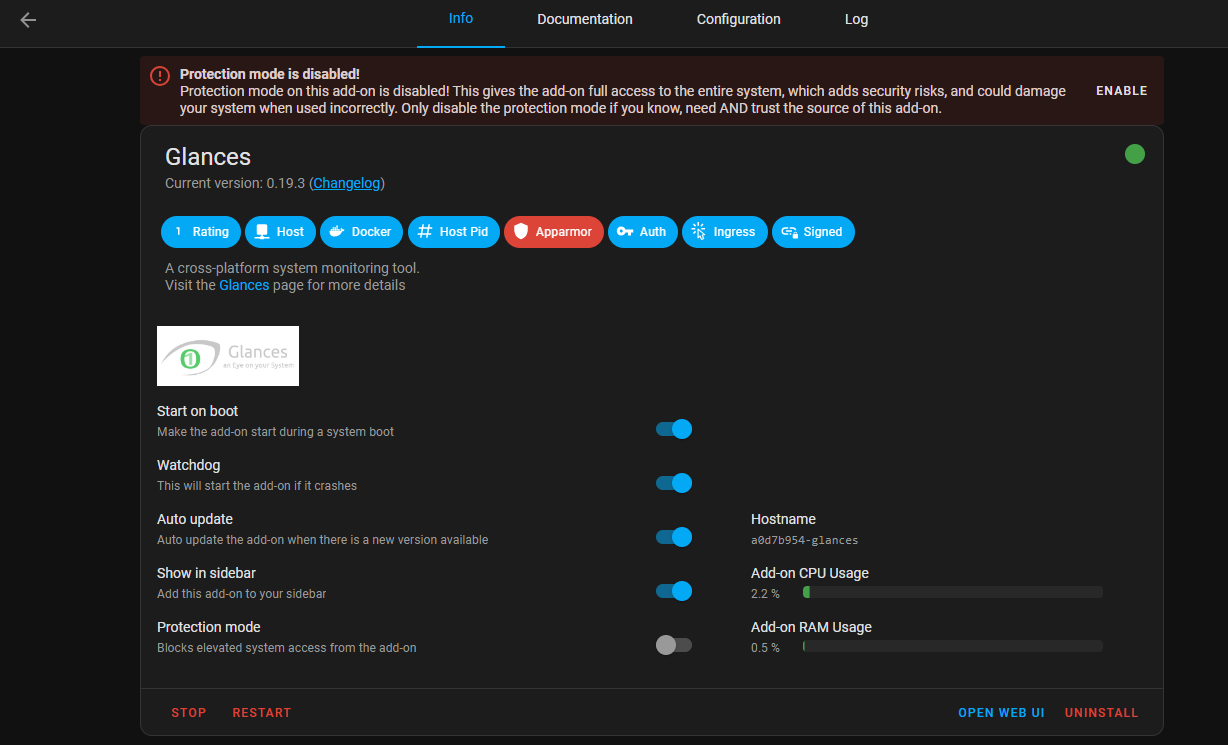The image size is (1228, 745).
Task: Open the Log tab
Action: 856,19
